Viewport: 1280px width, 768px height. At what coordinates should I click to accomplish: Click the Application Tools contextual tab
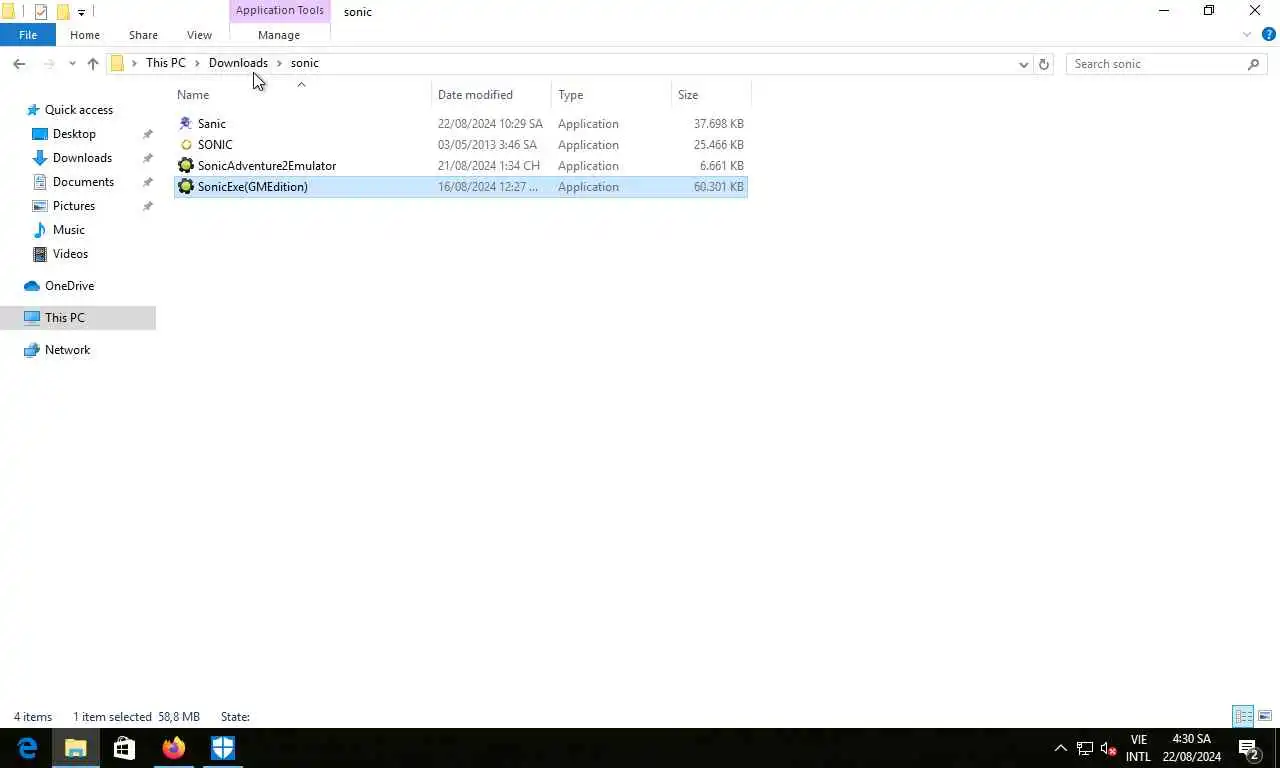(280, 10)
